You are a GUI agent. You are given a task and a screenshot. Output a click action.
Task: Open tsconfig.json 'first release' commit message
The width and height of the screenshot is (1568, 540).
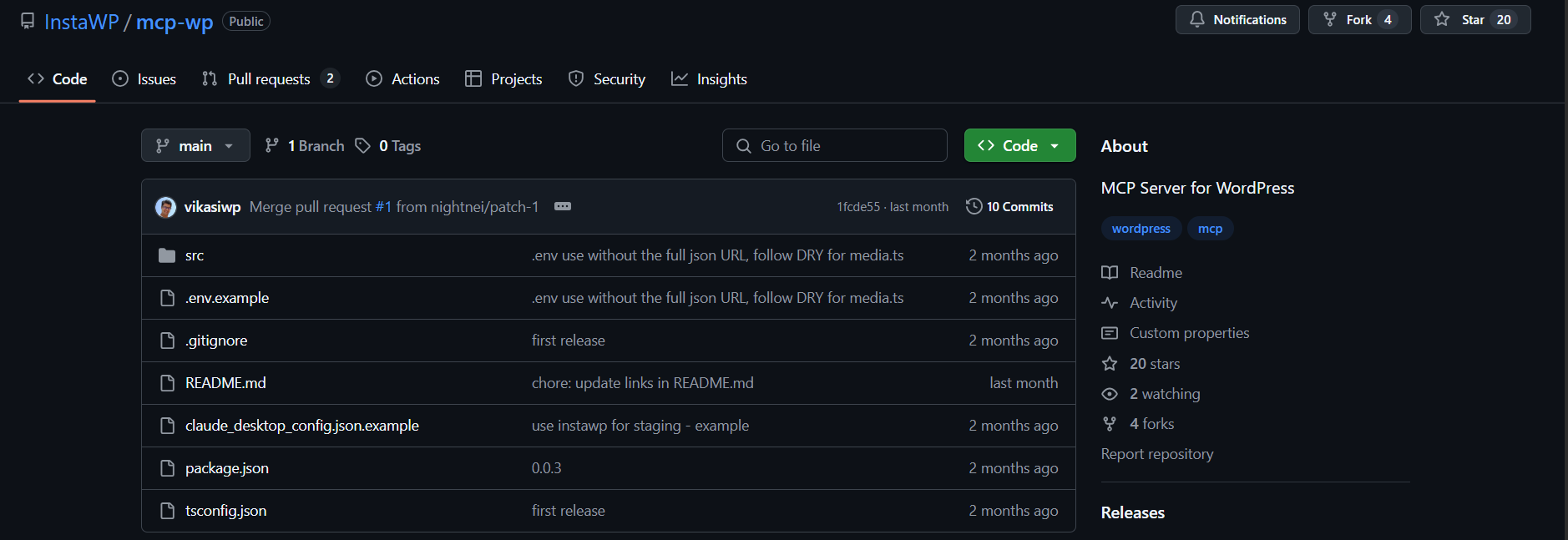[x=569, y=511]
